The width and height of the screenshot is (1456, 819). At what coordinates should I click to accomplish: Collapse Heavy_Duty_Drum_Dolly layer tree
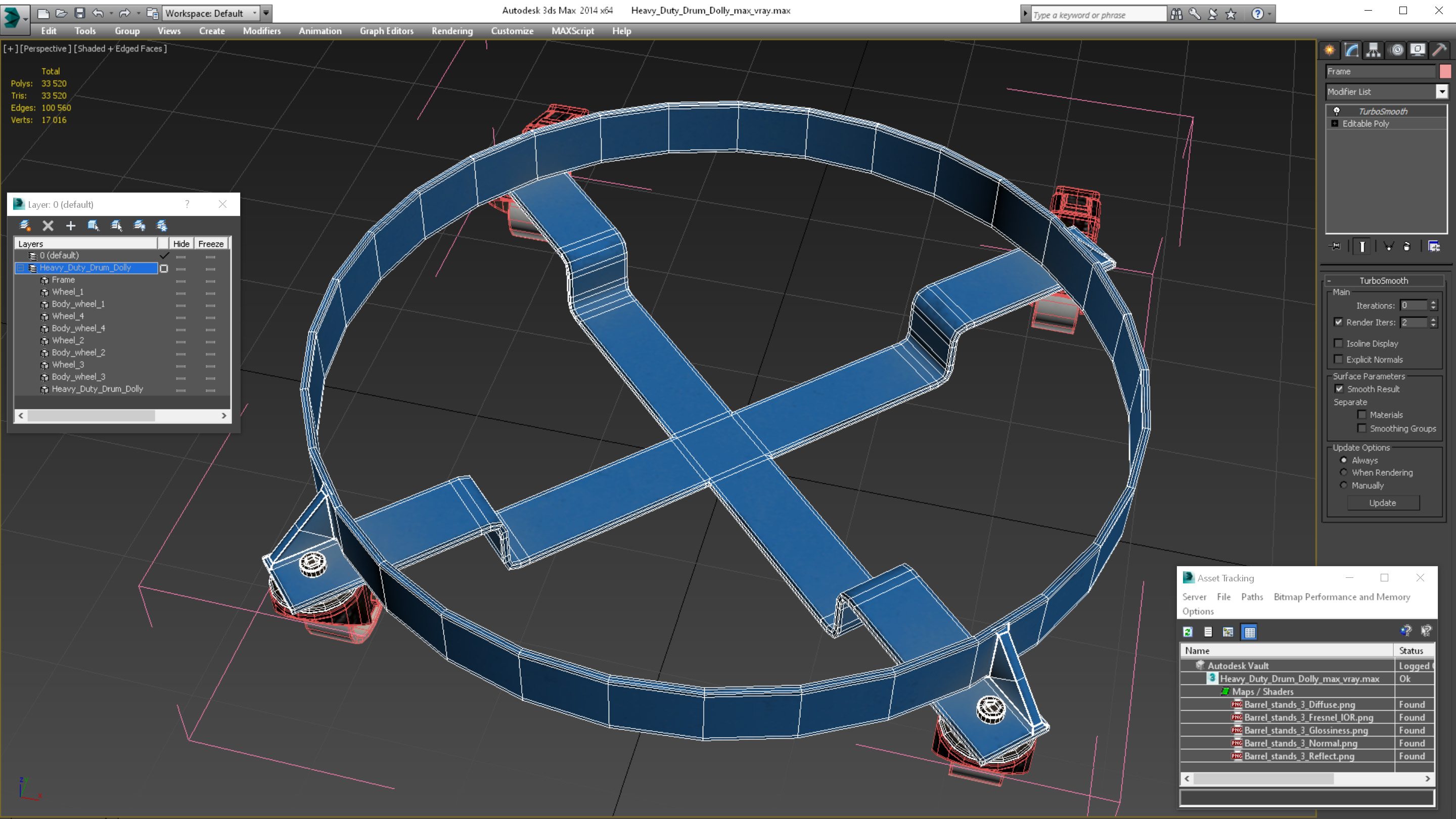[x=21, y=267]
